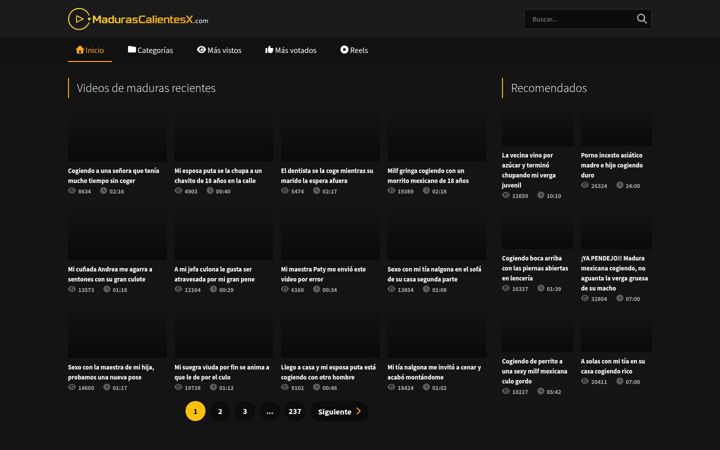Click the clock icon beside 01:02 duration
720x450 pixels.
click(x=426, y=387)
